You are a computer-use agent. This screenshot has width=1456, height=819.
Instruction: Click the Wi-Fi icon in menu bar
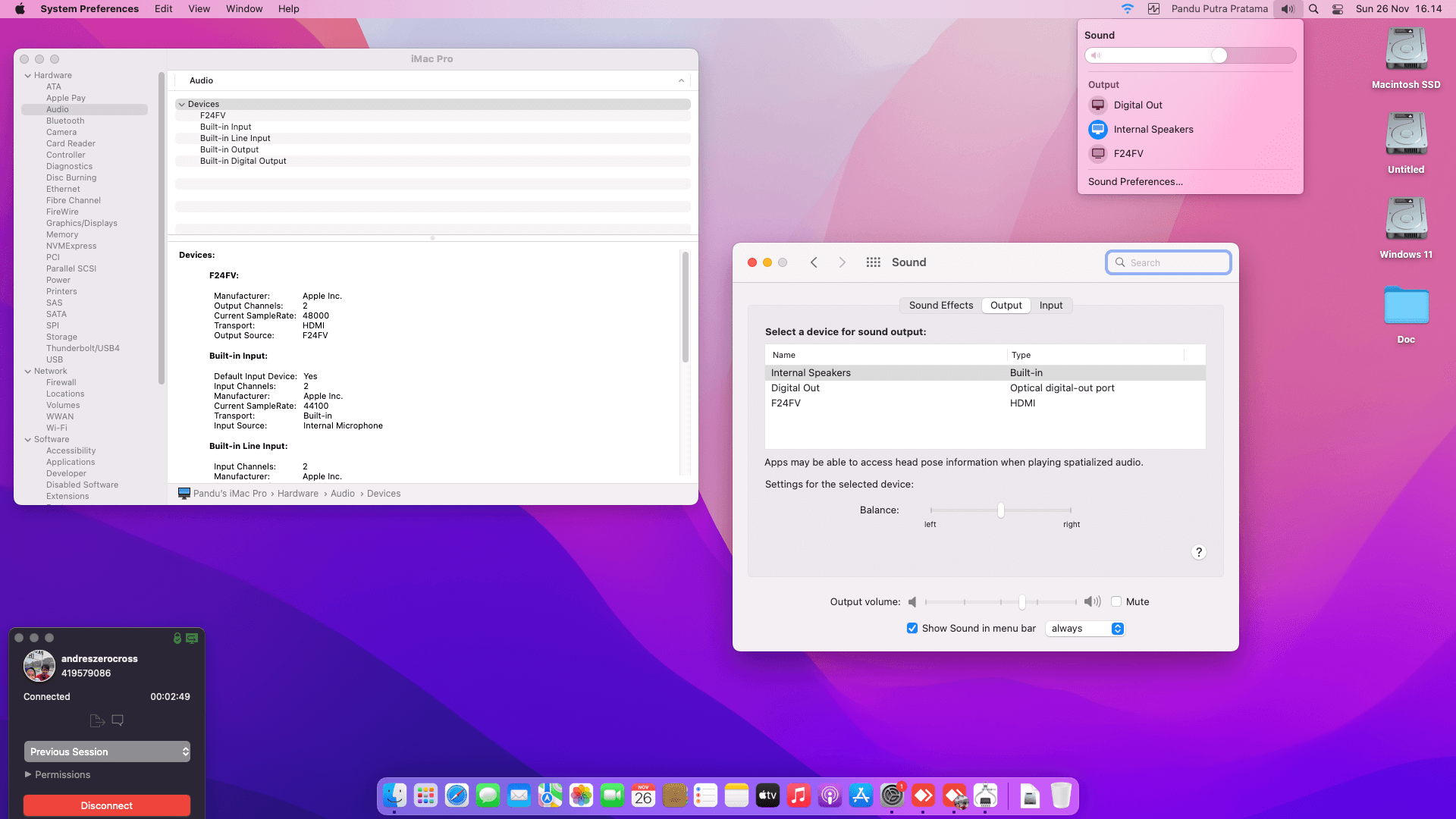[x=1128, y=9]
